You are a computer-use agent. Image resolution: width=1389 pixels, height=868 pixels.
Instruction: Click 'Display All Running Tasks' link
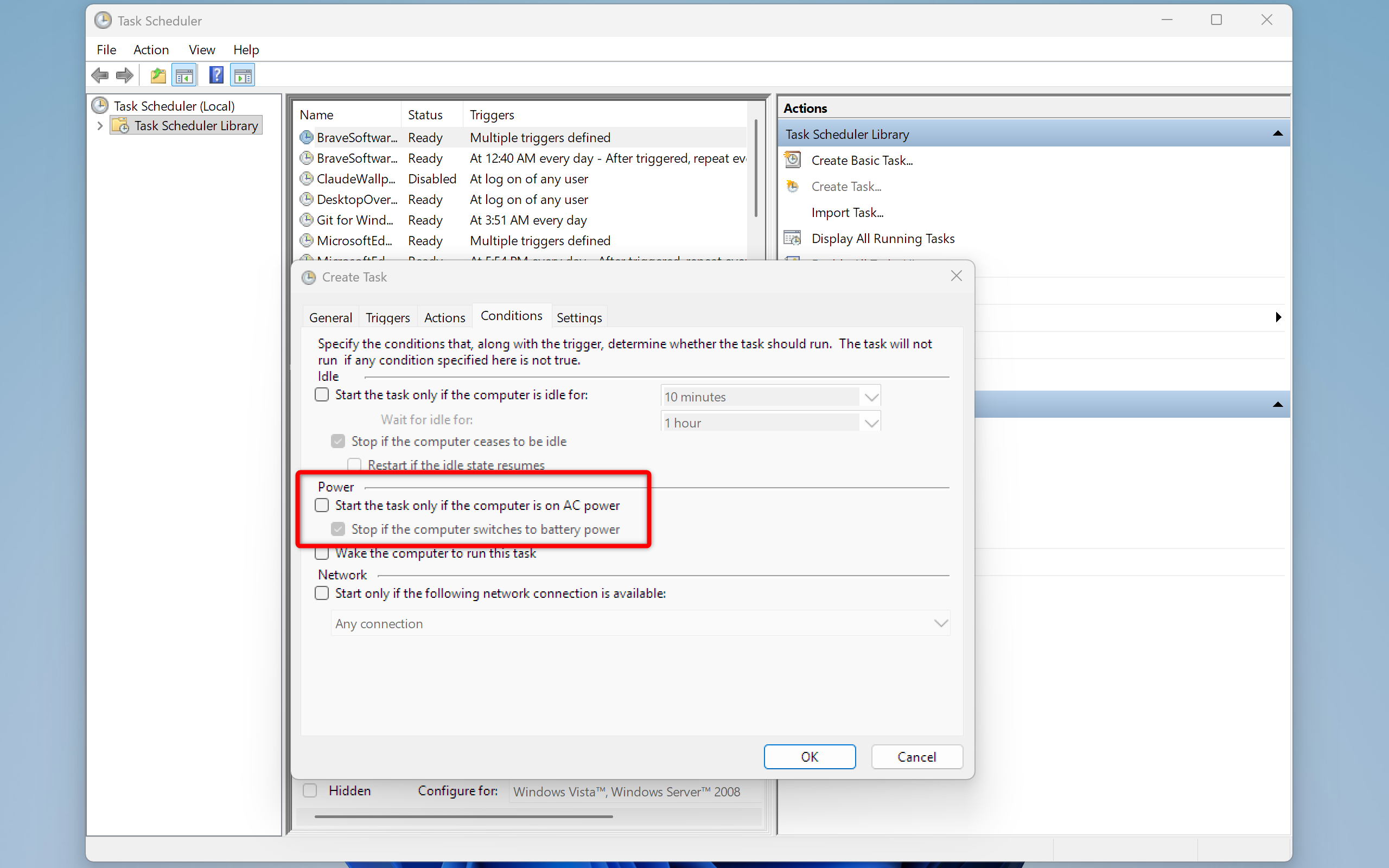(x=883, y=238)
